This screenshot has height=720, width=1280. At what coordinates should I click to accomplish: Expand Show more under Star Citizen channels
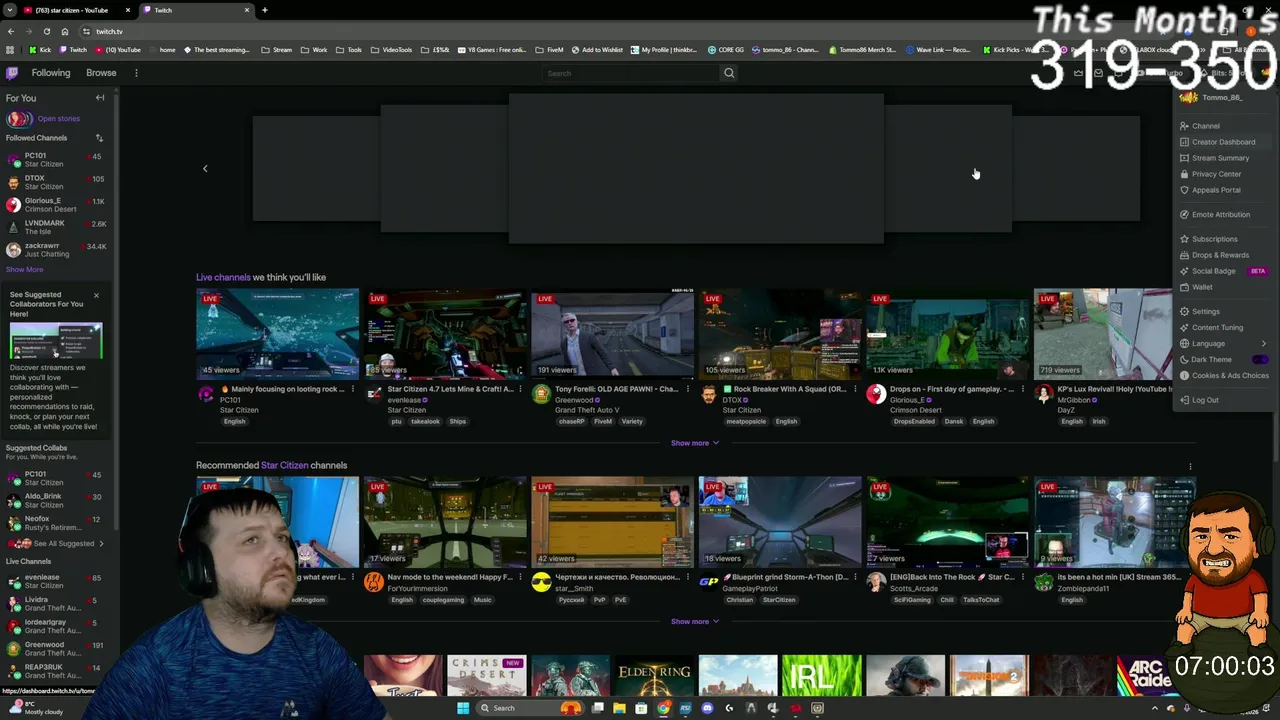click(694, 622)
